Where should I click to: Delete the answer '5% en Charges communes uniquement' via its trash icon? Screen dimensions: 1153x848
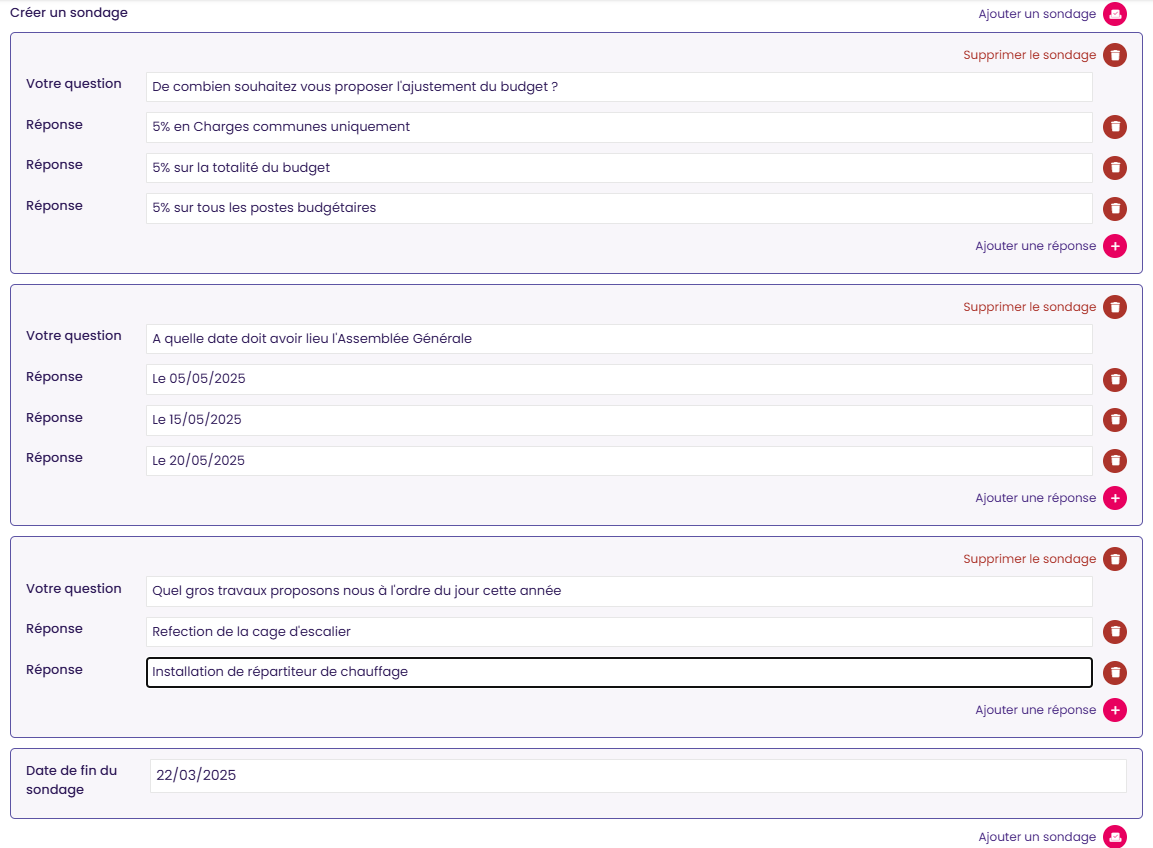tap(1115, 127)
